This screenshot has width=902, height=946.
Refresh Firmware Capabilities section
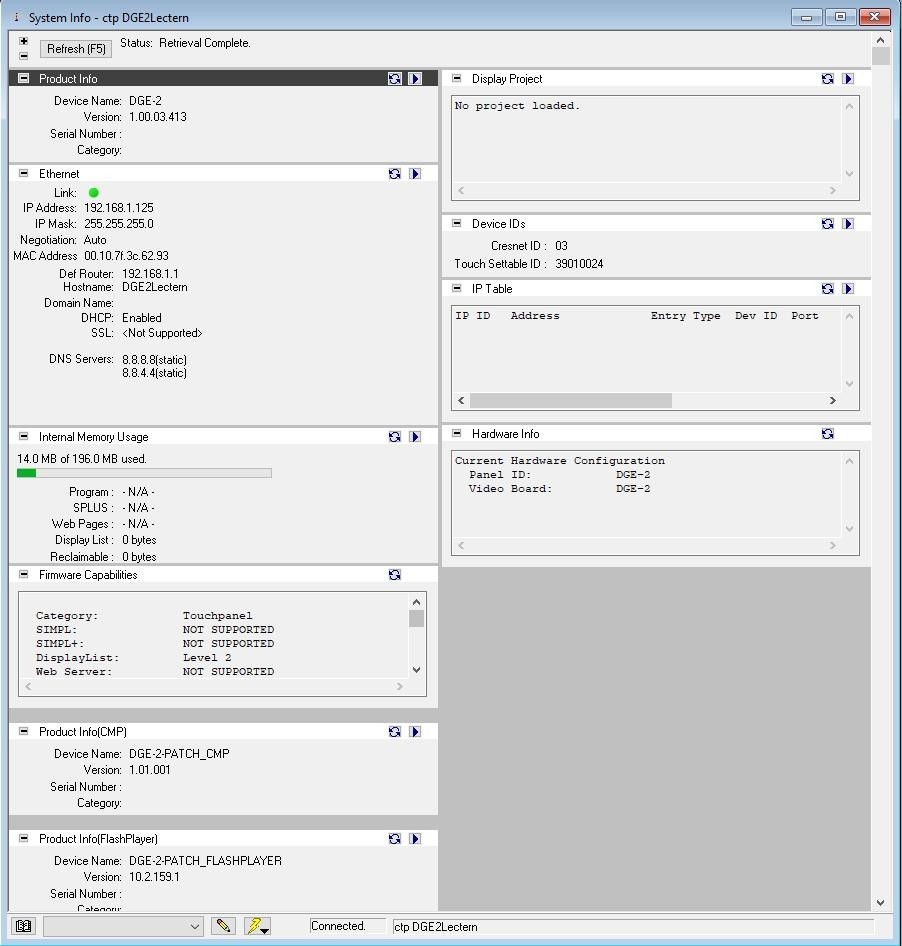(x=395, y=575)
